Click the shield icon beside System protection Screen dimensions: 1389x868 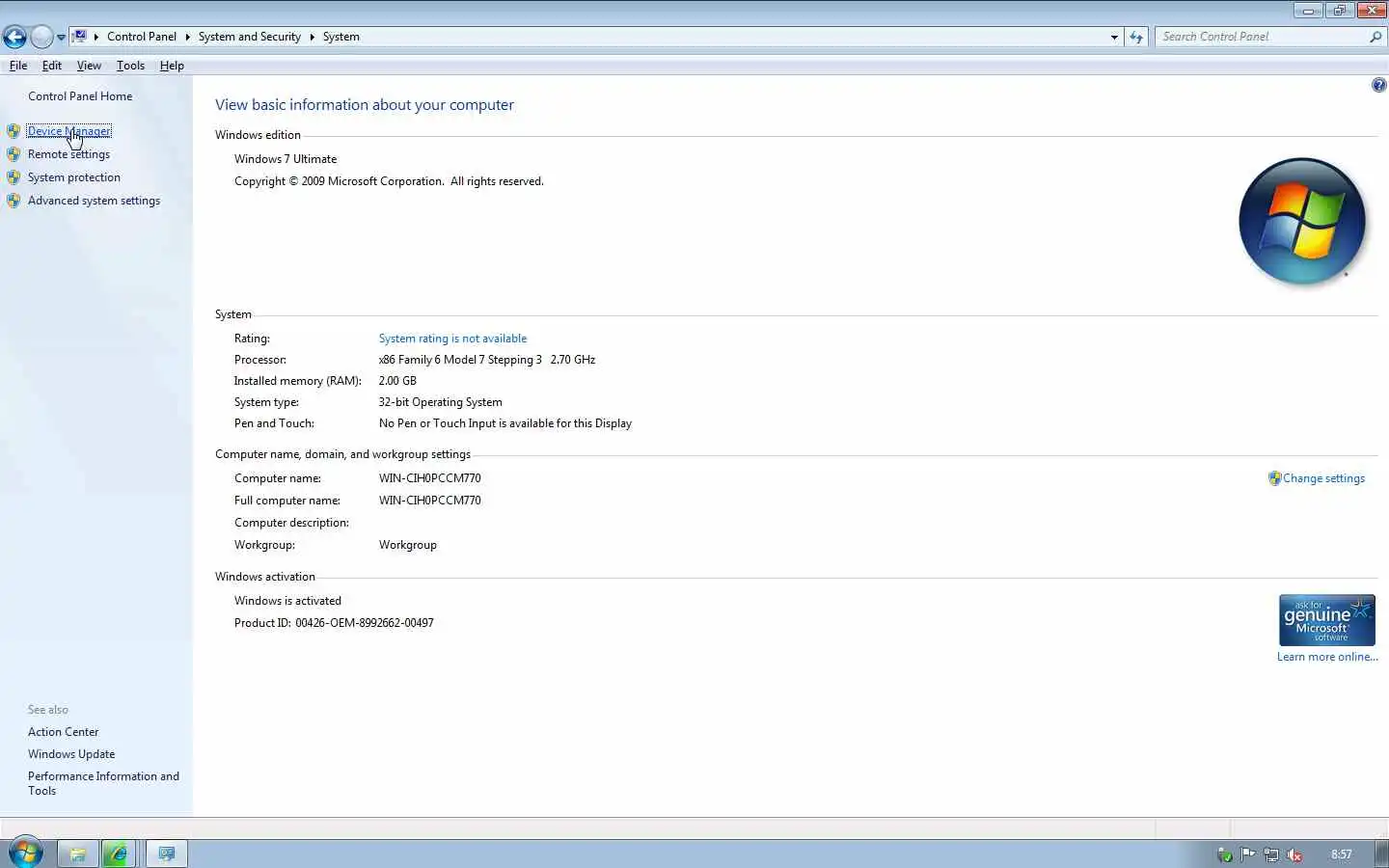[14, 177]
